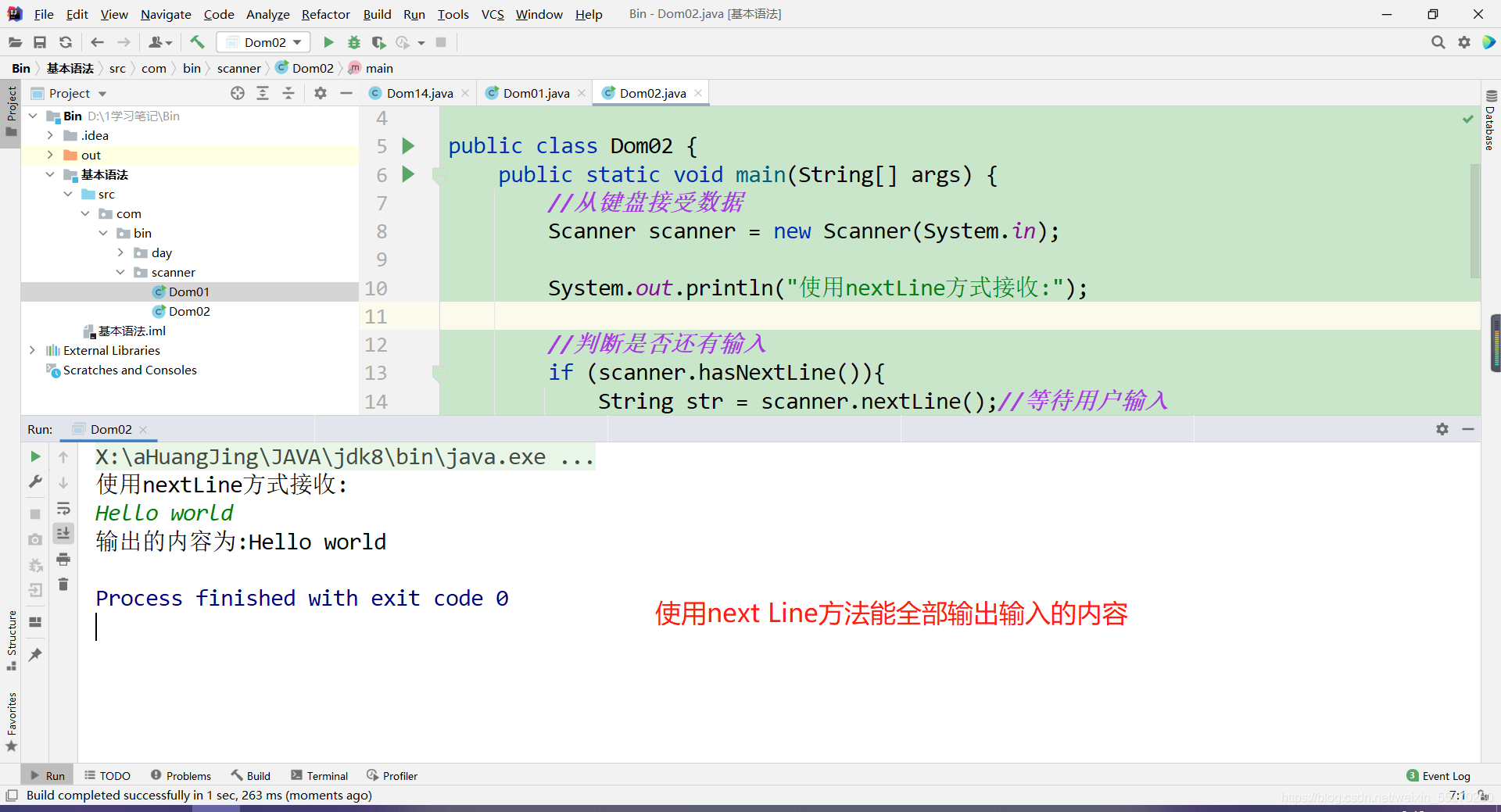The width and height of the screenshot is (1501, 812).
Task: Navigate back with the left arrow icon
Action: [97, 42]
